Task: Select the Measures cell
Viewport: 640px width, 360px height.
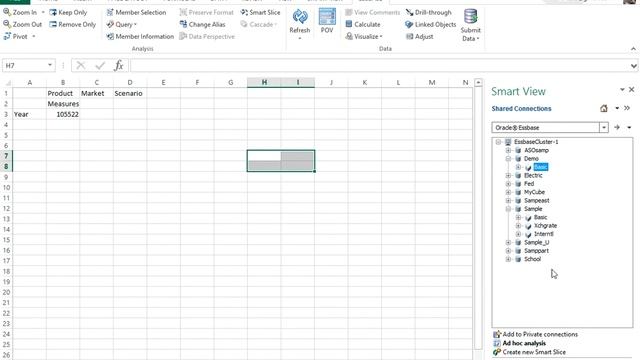Action: pyautogui.click(x=63, y=104)
